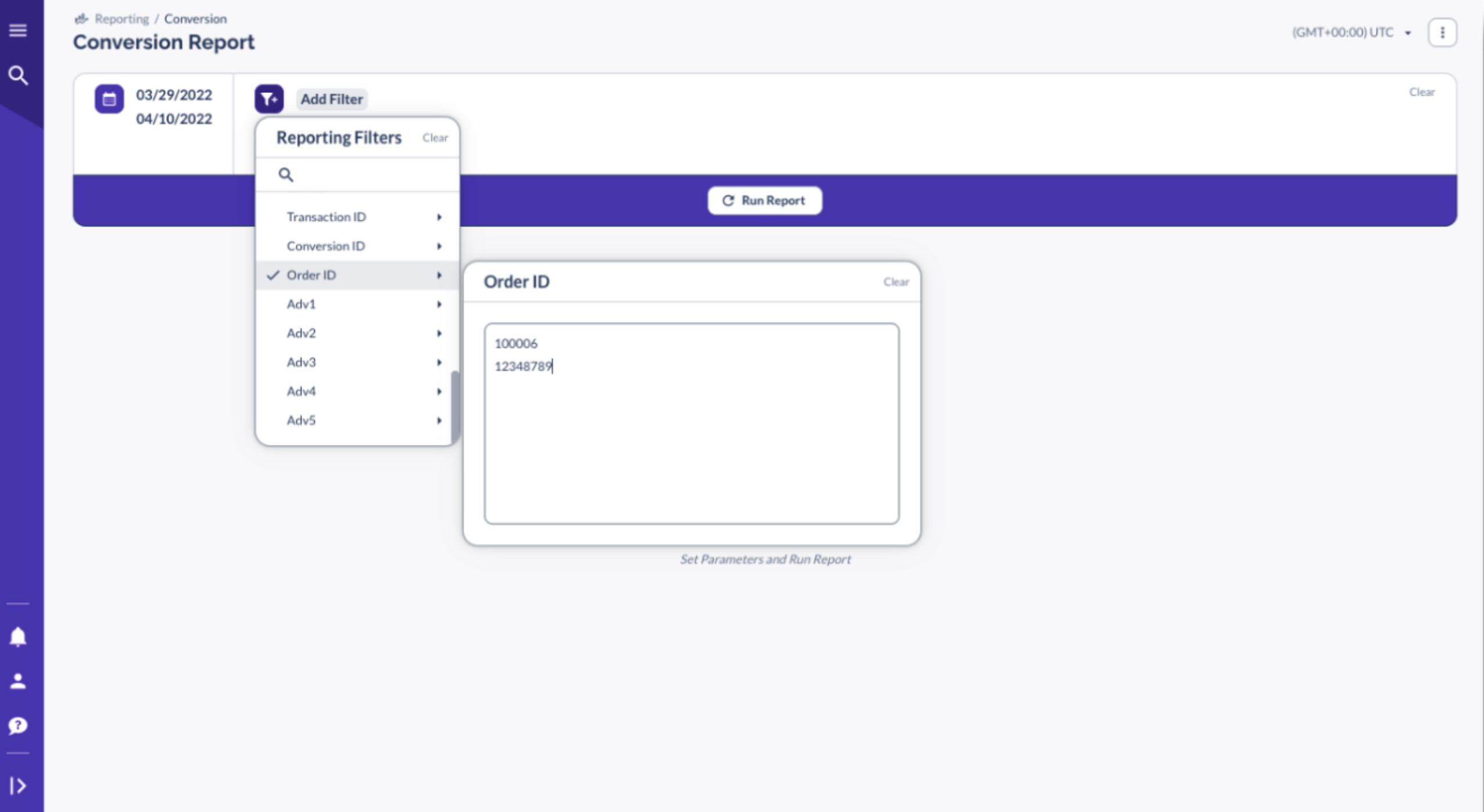Open notifications bell icon
1484x812 pixels.
[18, 637]
